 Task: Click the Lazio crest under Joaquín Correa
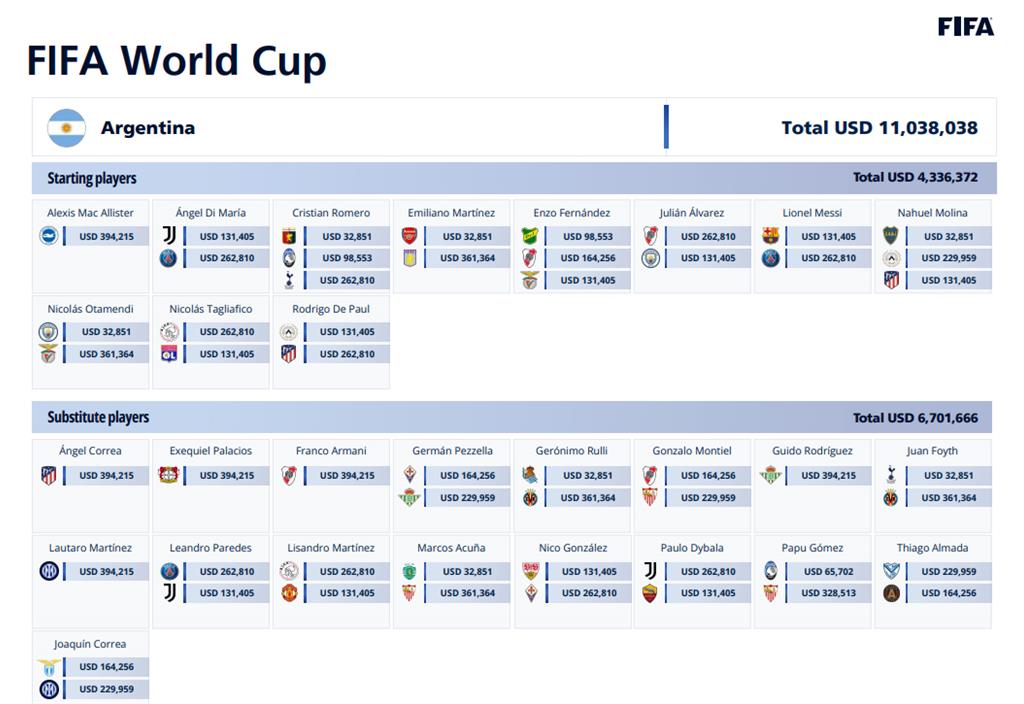[x=48, y=667]
